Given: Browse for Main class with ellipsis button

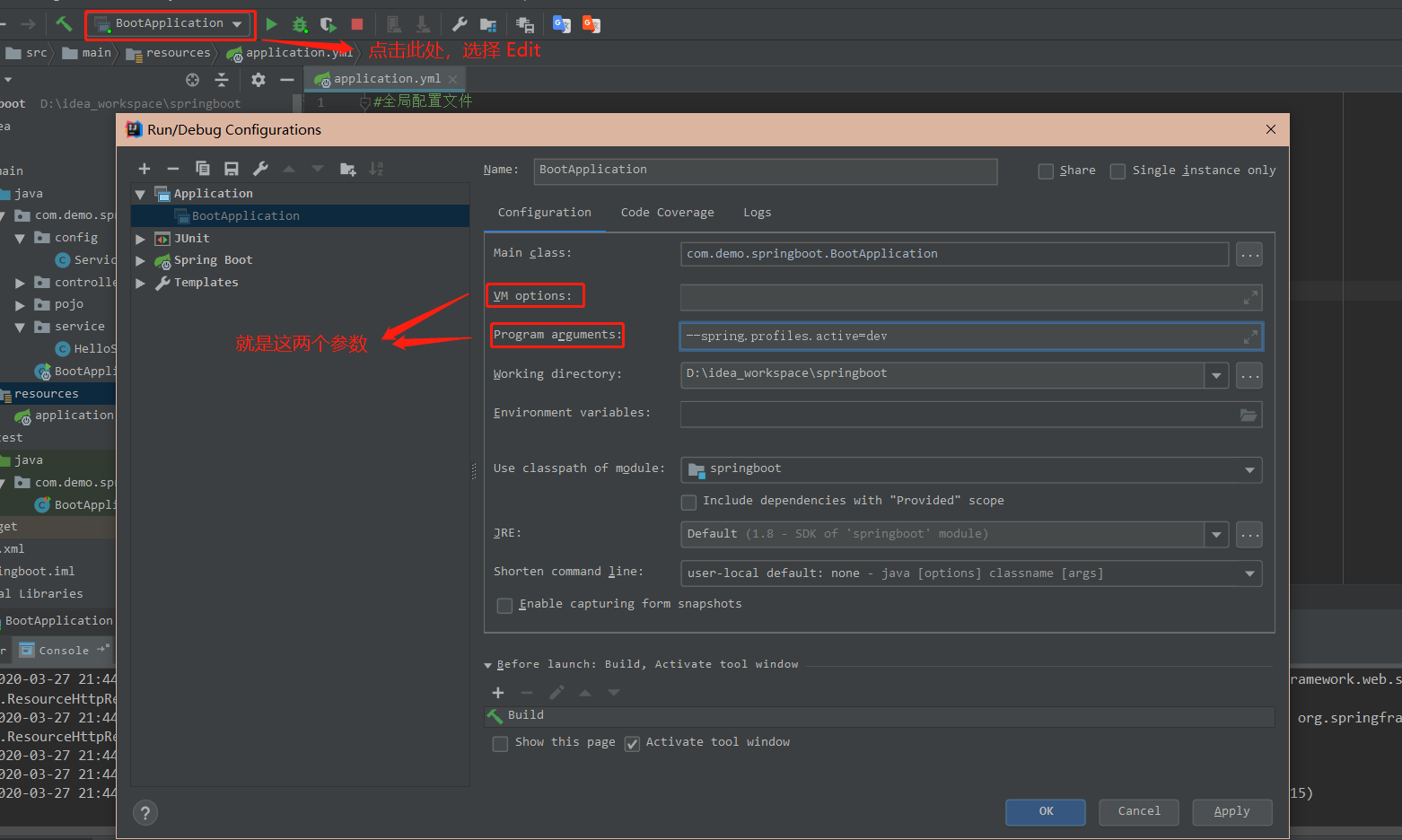Looking at the screenshot, I should tap(1249, 255).
